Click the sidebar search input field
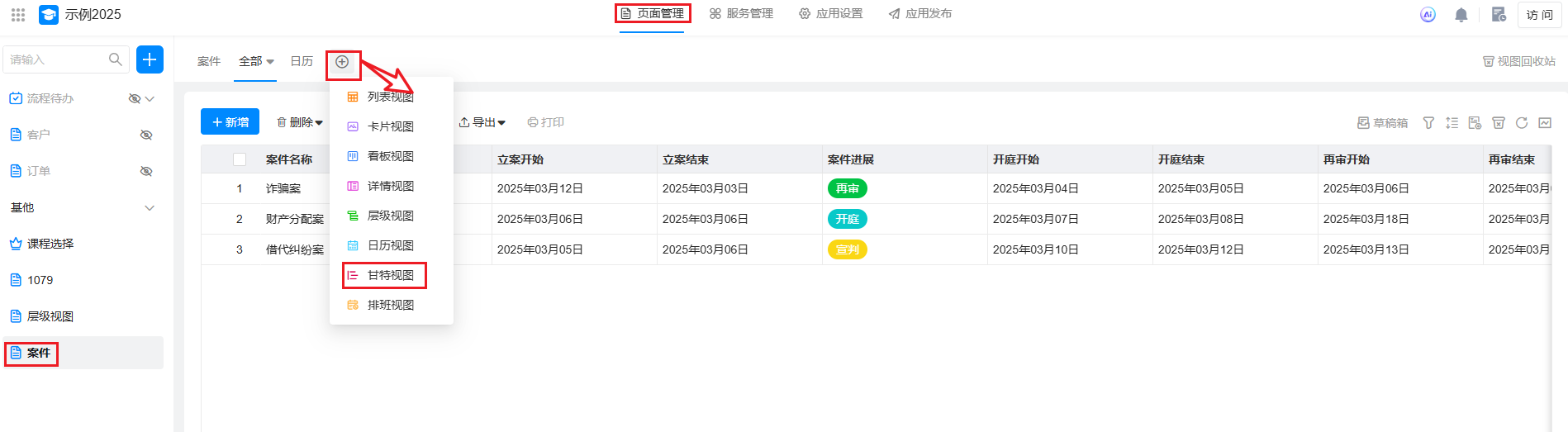 coord(58,59)
